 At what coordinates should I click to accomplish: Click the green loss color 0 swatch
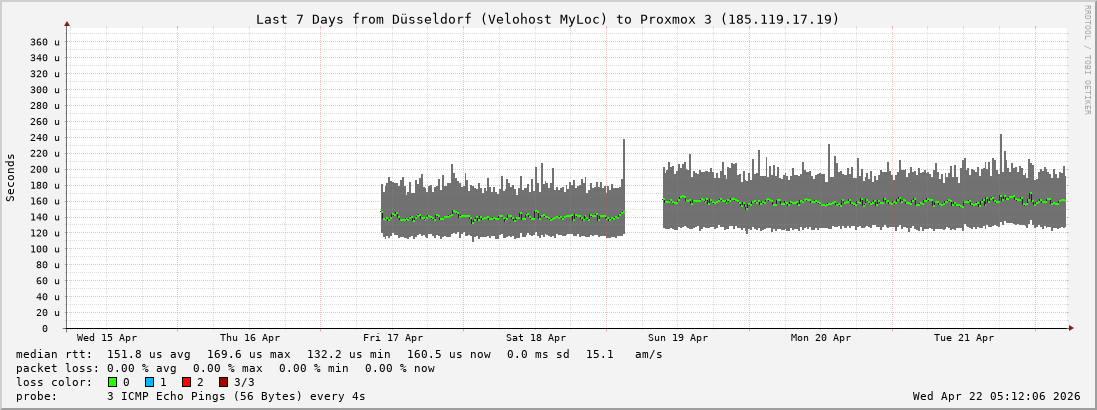coord(113,382)
